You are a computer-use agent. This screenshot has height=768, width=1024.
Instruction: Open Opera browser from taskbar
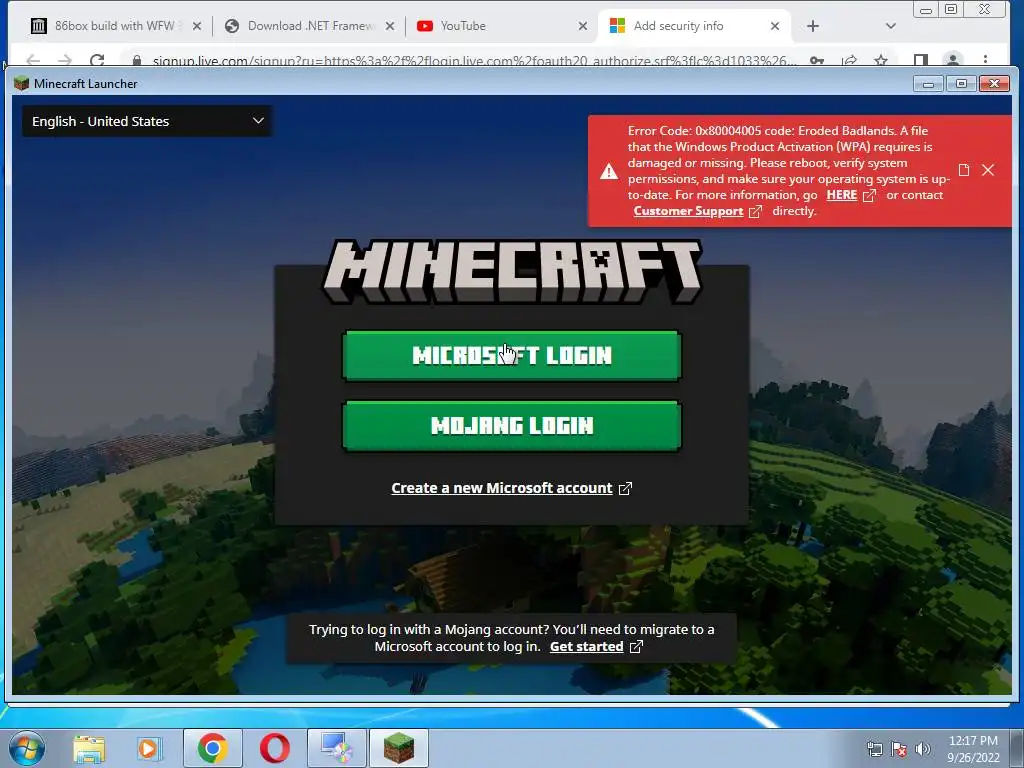[x=275, y=748]
